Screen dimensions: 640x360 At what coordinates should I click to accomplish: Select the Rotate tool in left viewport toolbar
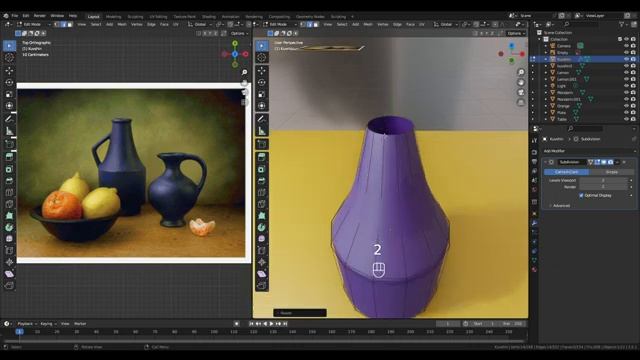[9, 82]
